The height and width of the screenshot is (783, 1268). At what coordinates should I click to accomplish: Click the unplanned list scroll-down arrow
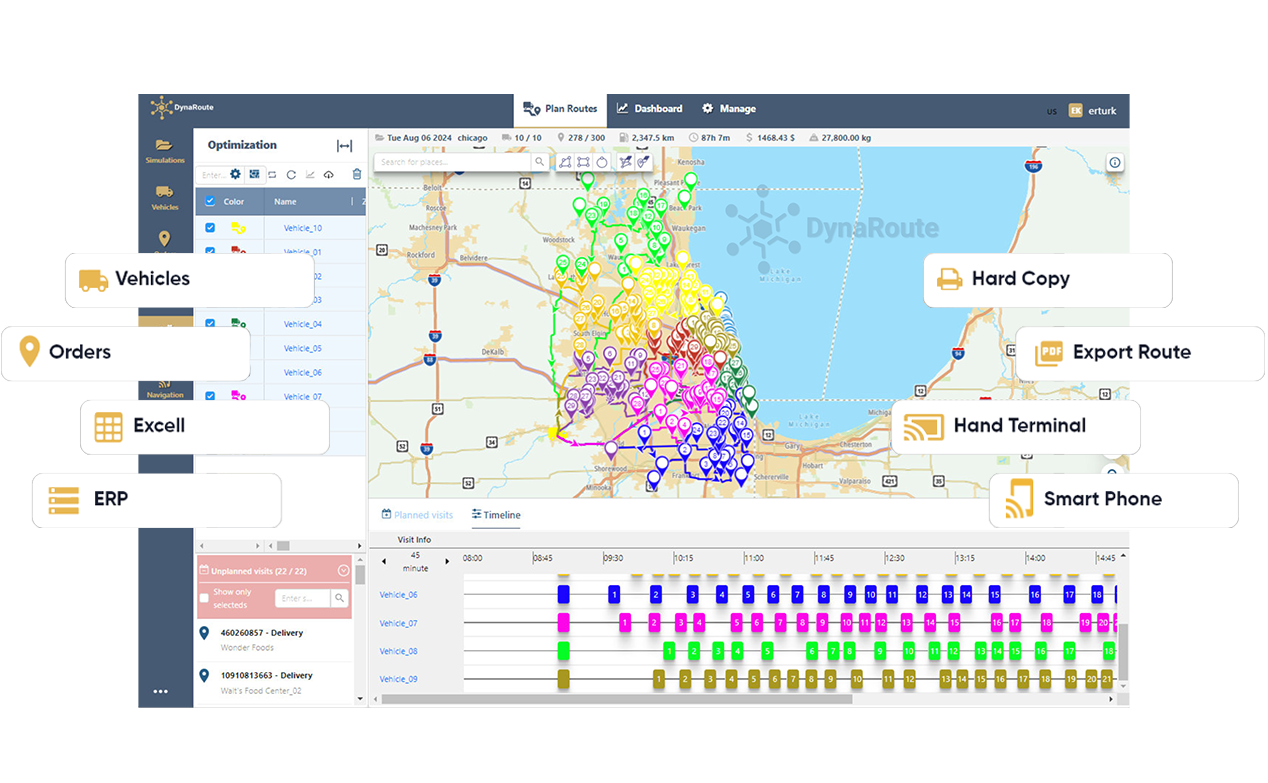click(x=360, y=699)
